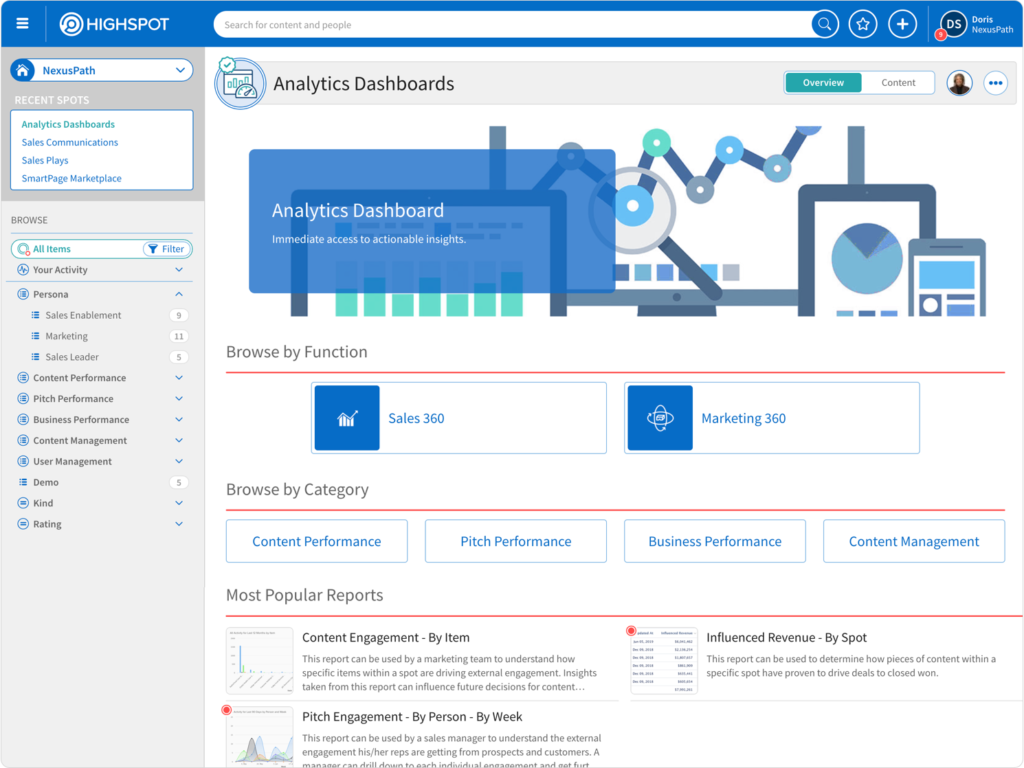The width and height of the screenshot is (1024, 768).
Task: Open Influenced Revenue - By Spot thumbnail
Action: [x=664, y=660]
